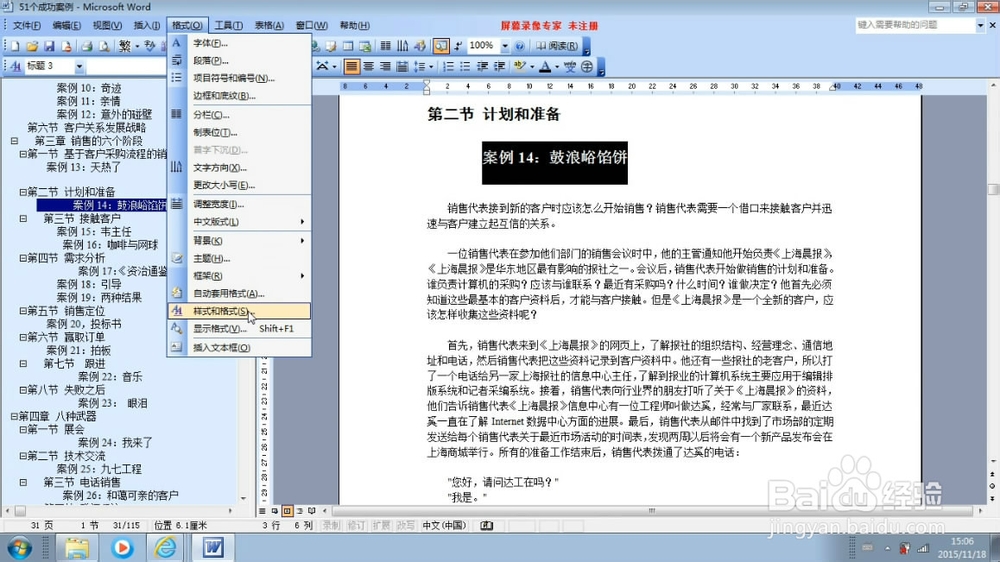Viewport: 1000px width, 562px height.
Task: Toggle right text alignment
Action: tap(385, 66)
